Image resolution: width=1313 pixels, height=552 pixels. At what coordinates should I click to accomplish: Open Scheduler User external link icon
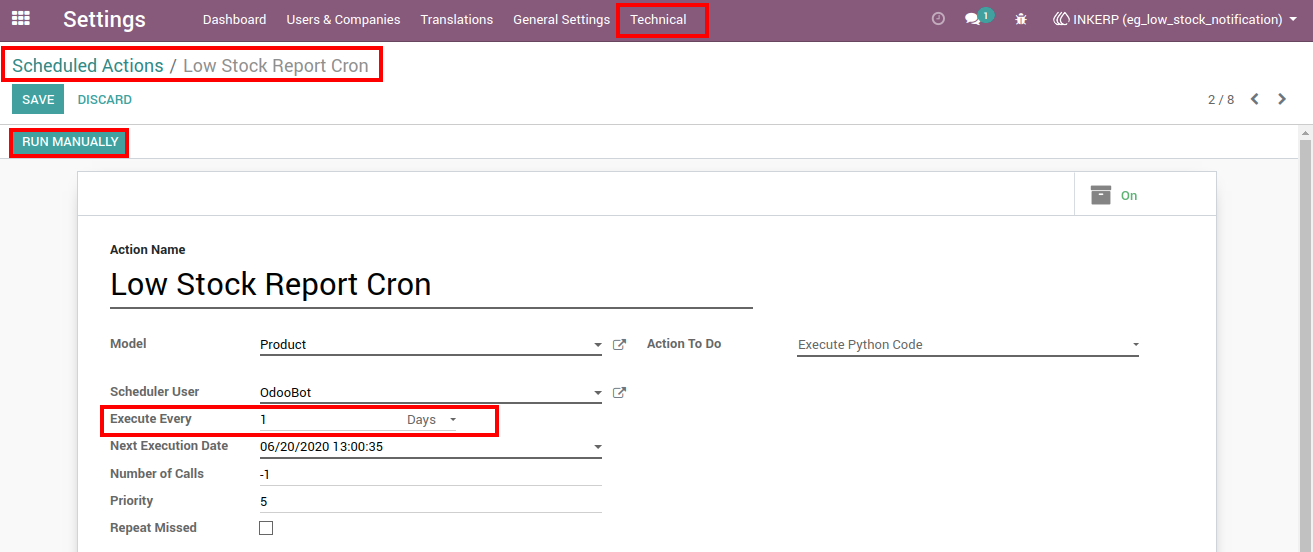[x=619, y=393]
